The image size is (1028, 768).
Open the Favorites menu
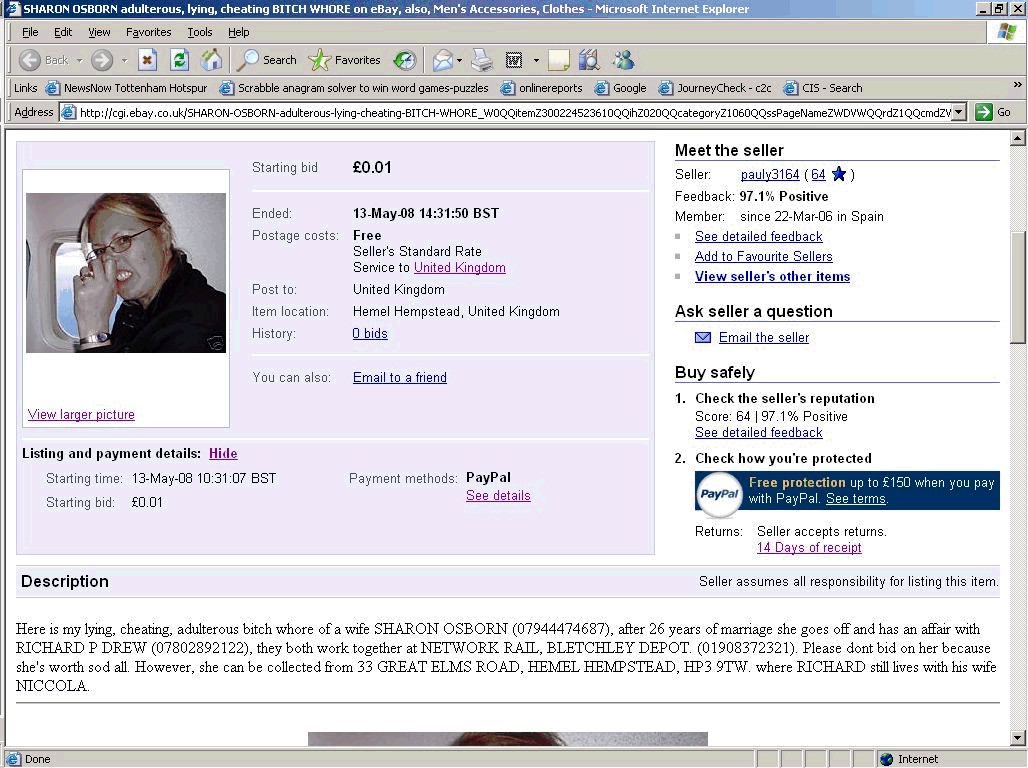tap(148, 32)
